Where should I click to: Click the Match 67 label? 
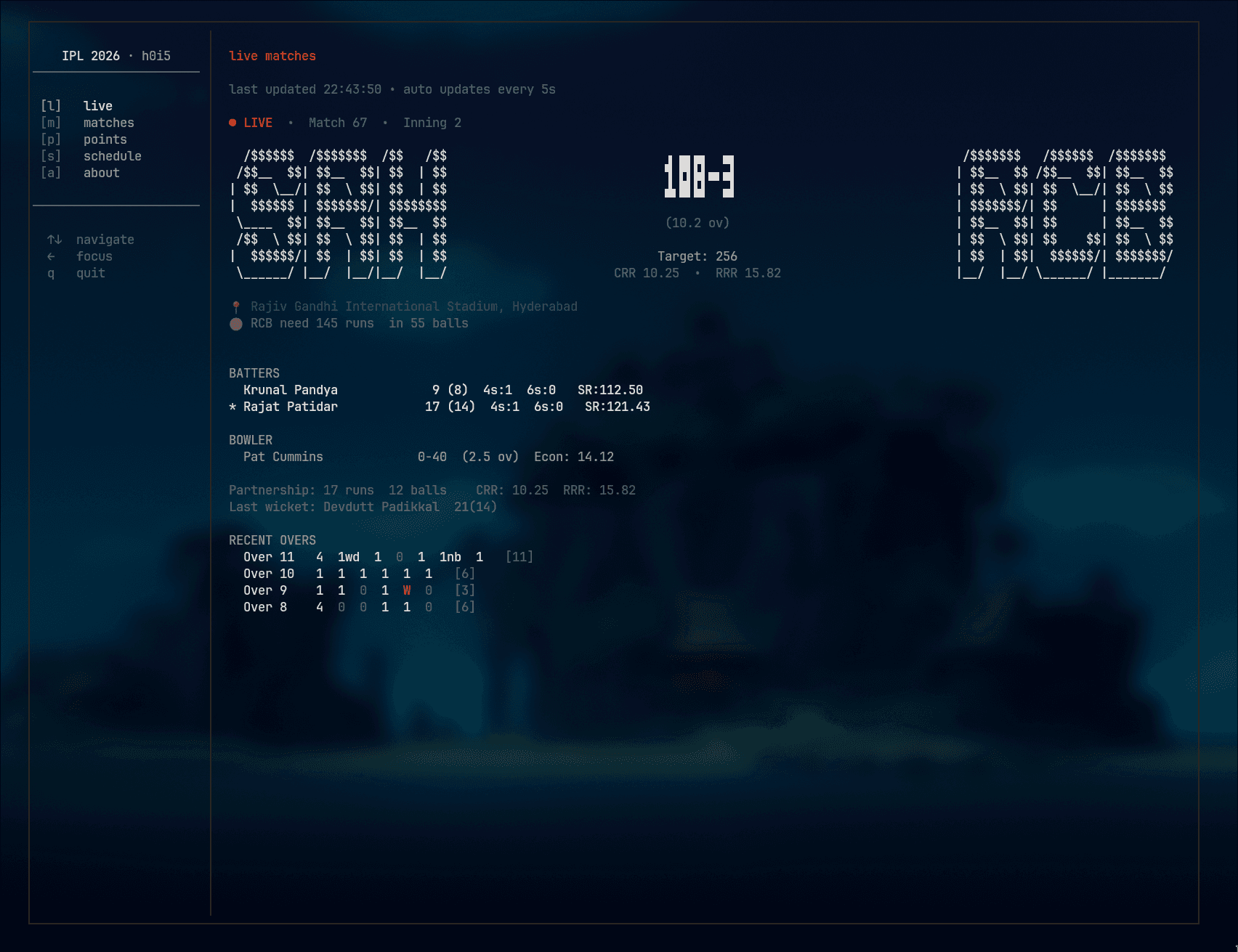(x=338, y=123)
